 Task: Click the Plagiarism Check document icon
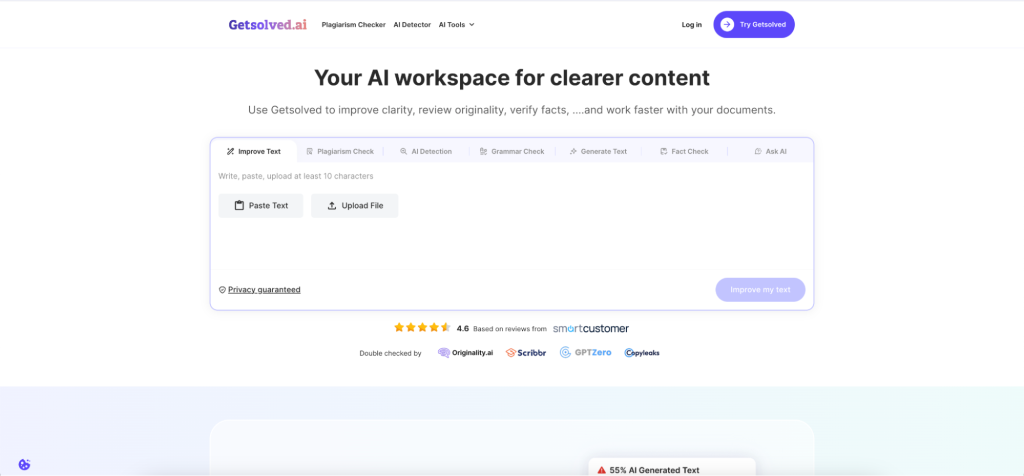coord(310,151)
